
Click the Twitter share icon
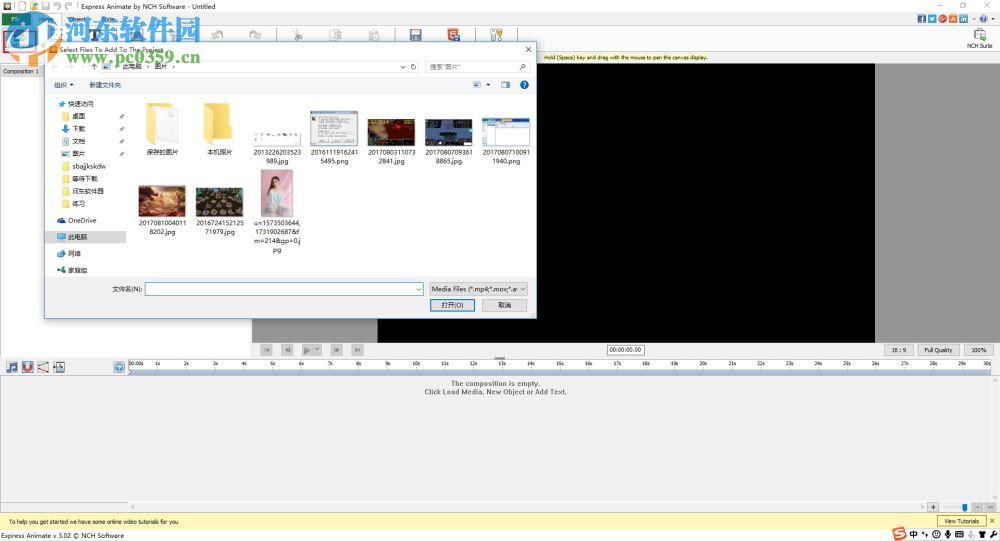(932, 19)
